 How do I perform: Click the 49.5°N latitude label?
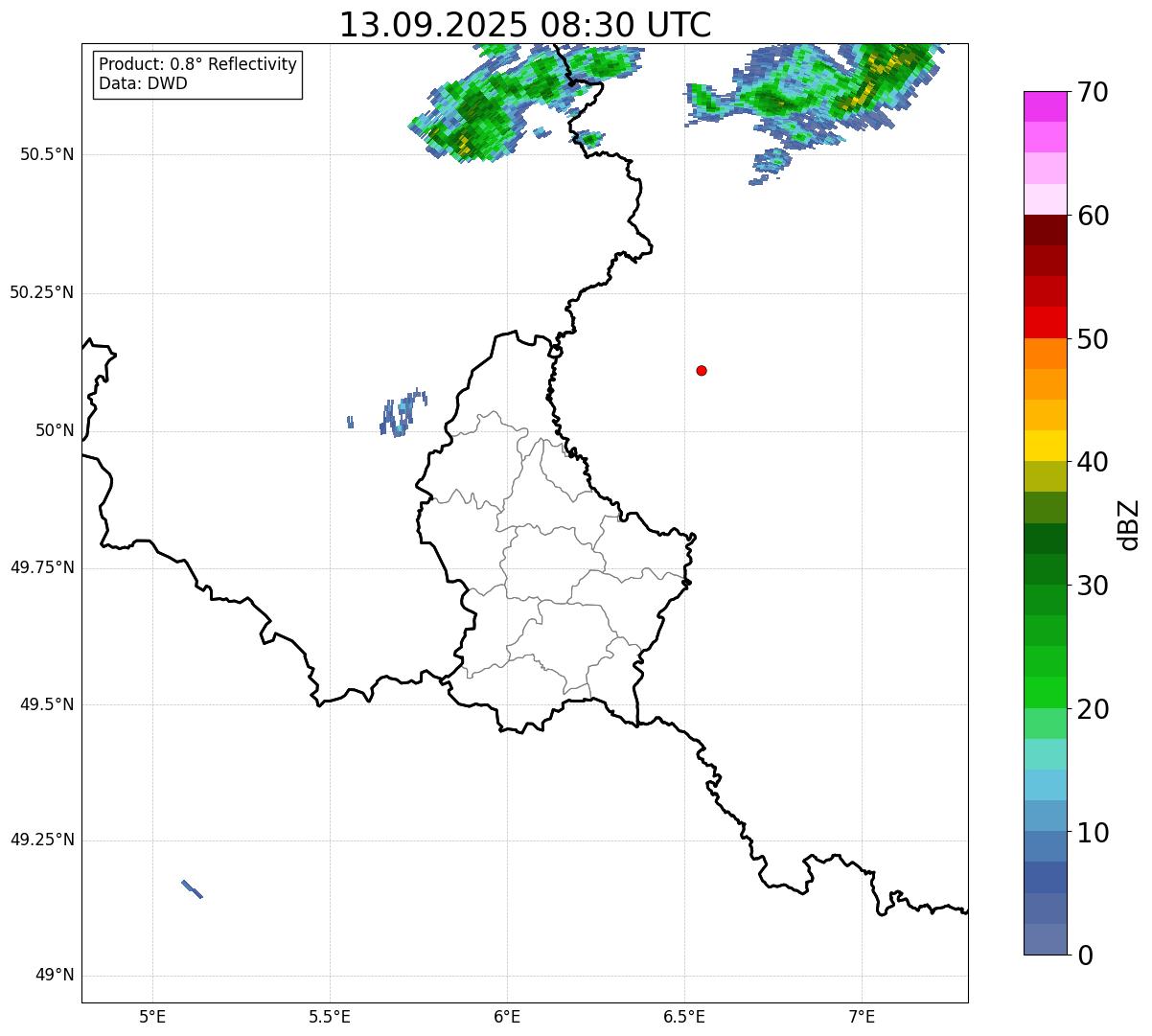(x=46, y=704)
